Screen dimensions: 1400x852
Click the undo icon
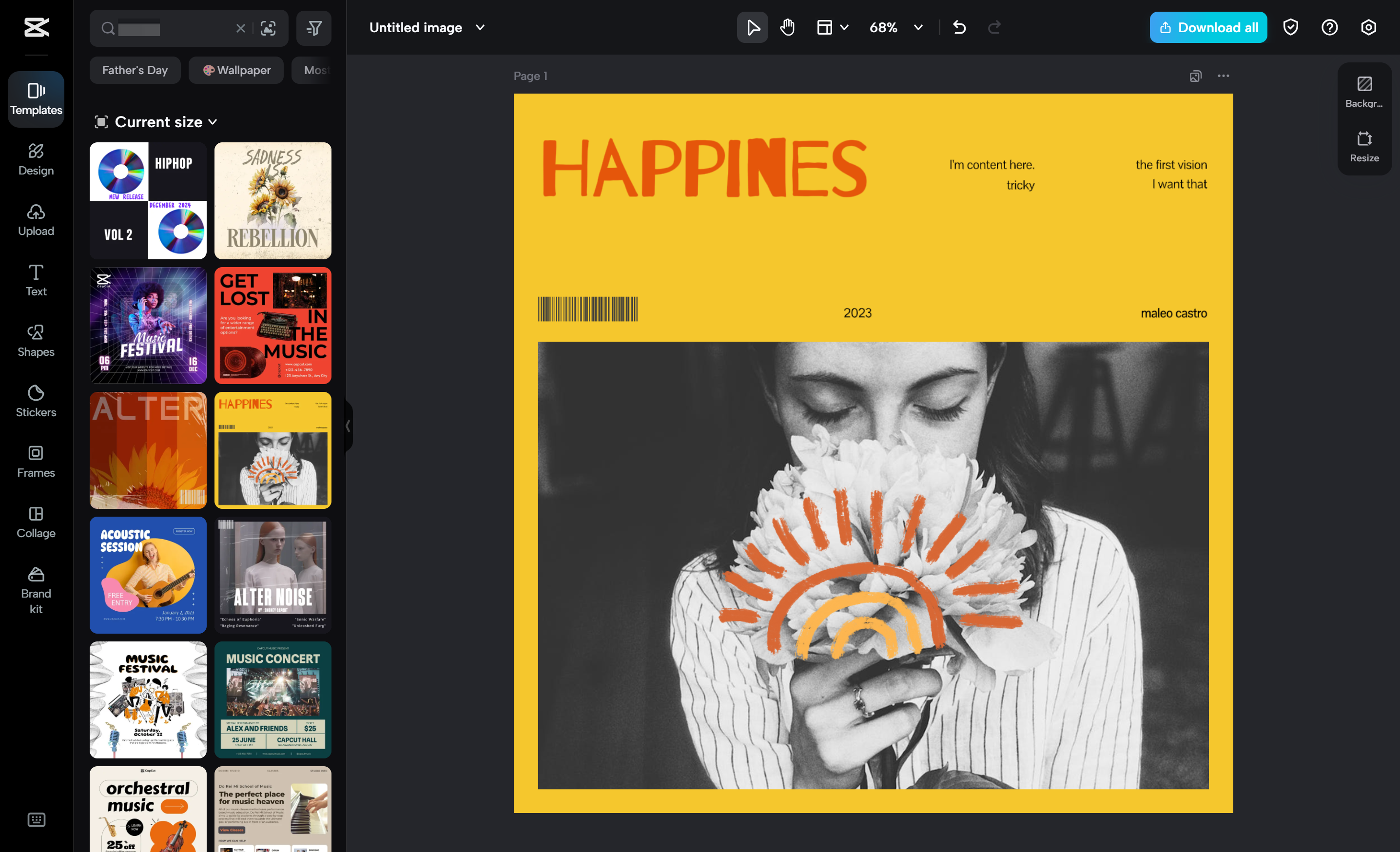[x=959, y=27]
